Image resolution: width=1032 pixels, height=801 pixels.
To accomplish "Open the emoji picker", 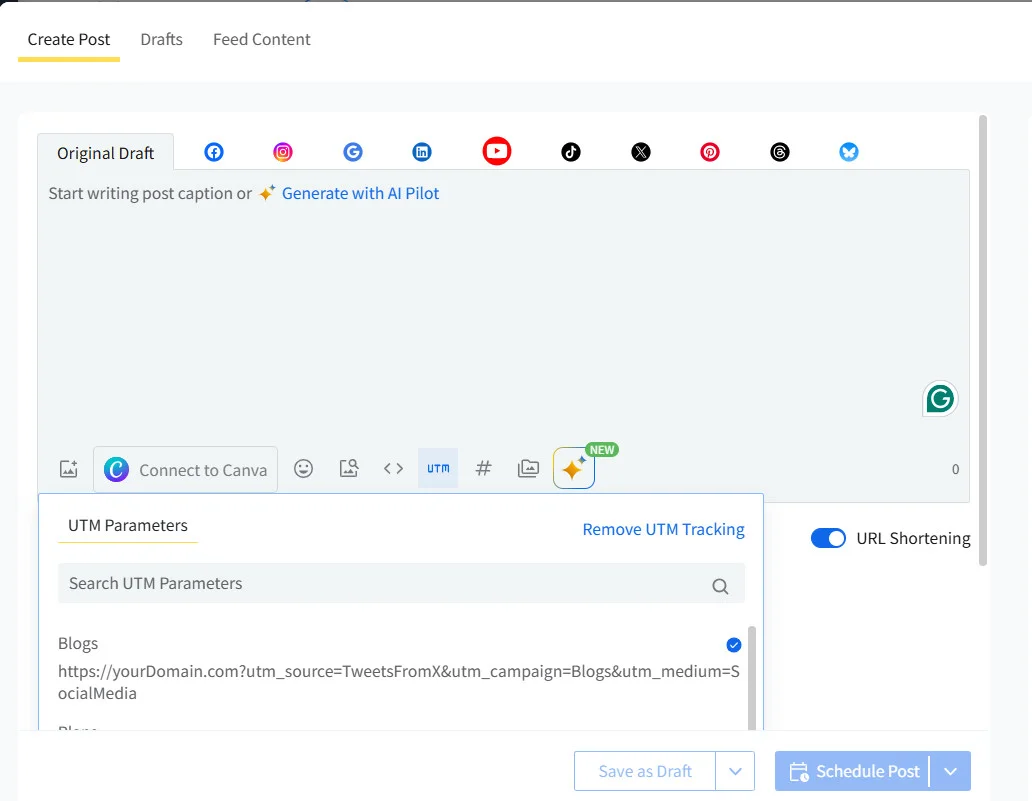I will tap(303, 468).
